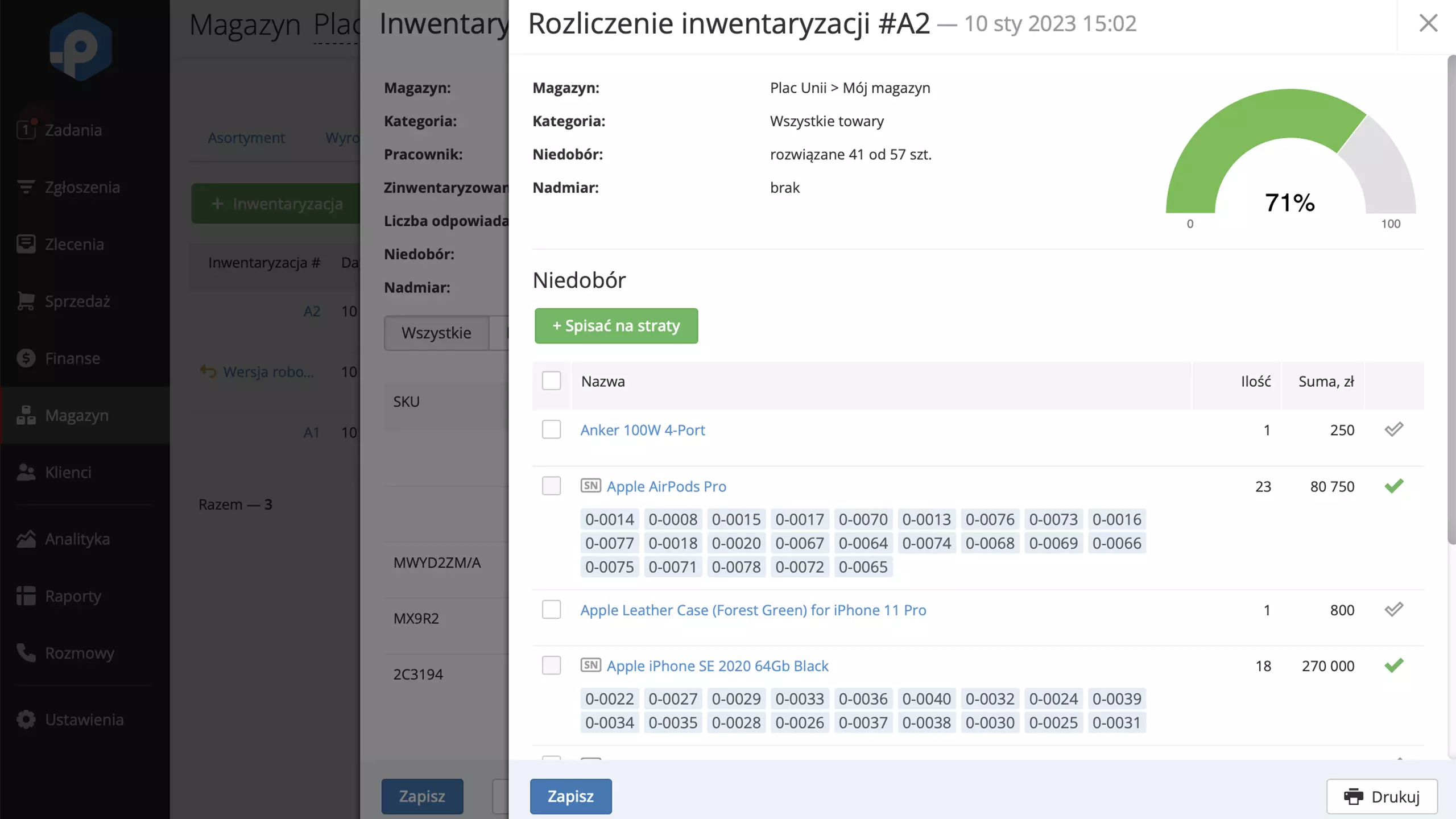Viewport: 1456px width, 819px height.
Task: Open Sprzedaż cart icon
Action: (26, 301)
